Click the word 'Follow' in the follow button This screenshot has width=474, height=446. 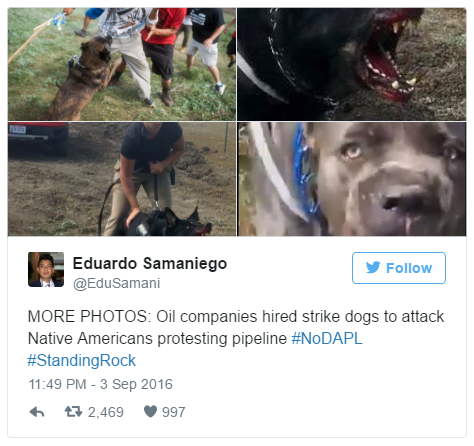409,268
